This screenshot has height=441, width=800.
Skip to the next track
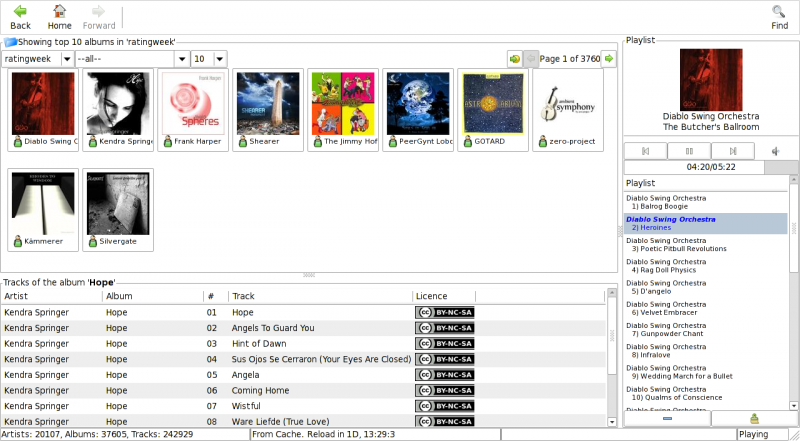tap(733, 151)
